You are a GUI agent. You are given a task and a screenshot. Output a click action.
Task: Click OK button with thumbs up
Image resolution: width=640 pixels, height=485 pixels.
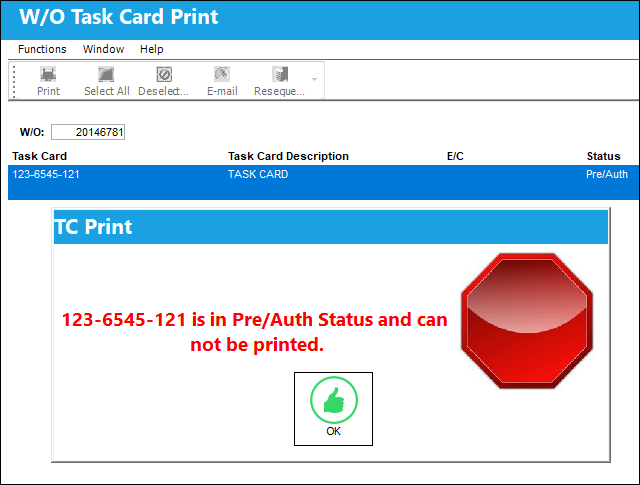coord(333,409)
